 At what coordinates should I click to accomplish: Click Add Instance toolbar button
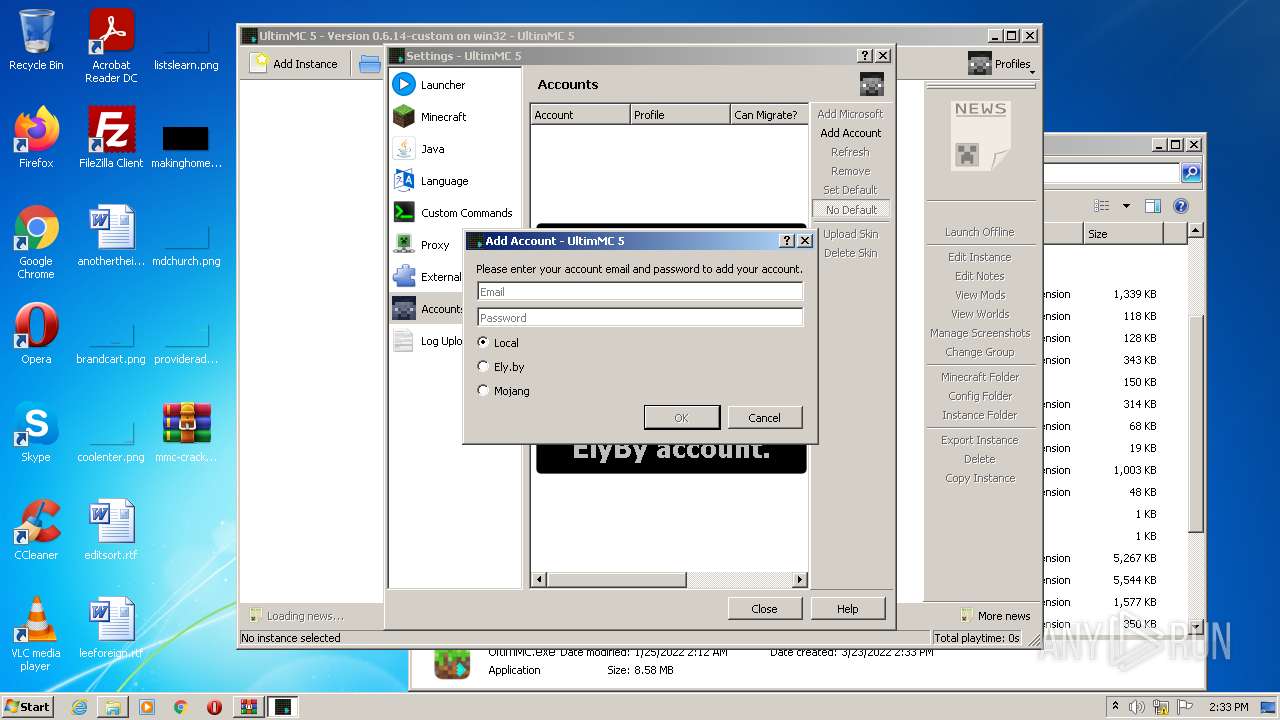(296, 64)
